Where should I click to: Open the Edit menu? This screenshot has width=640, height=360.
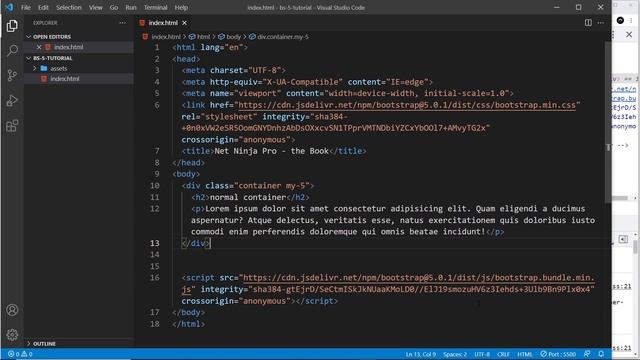tap(43, 7)
